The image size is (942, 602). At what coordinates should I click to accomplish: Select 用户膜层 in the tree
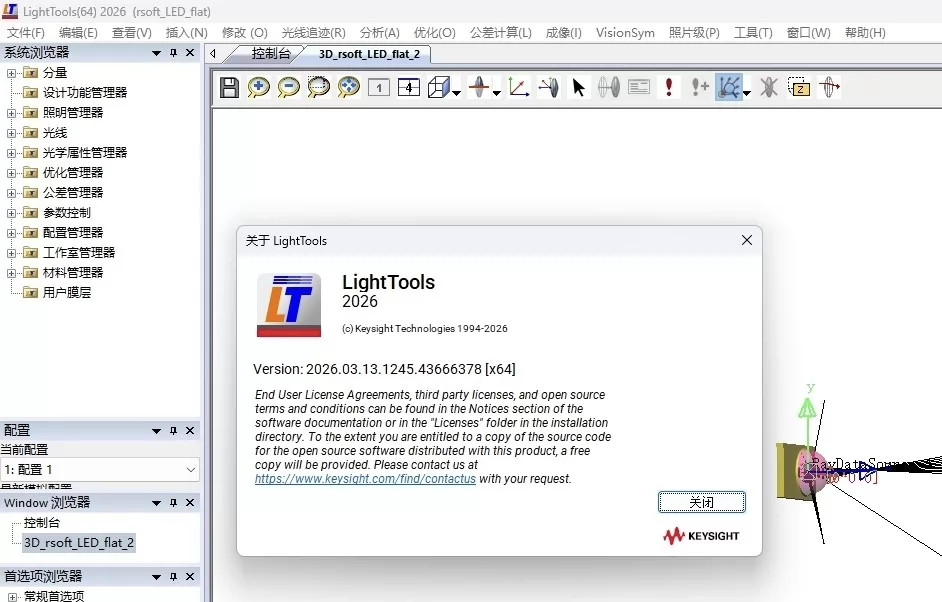point(67,293)
